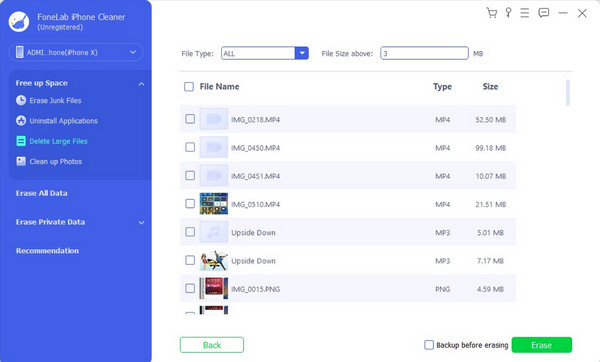The image size is (600, 362).
Task: Collapse the Free up Space section
Action: point(141,84)
